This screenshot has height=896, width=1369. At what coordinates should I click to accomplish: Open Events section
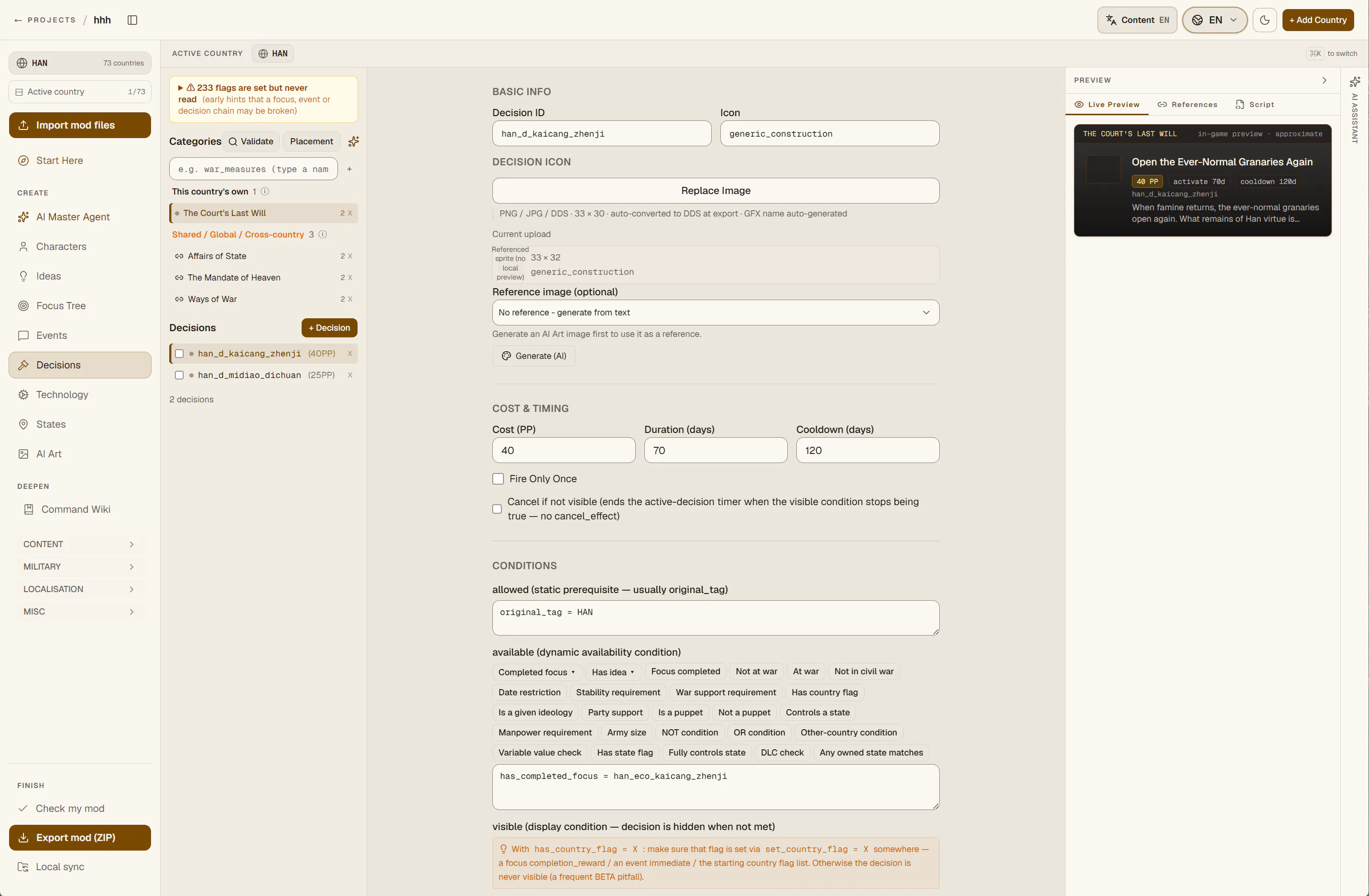80,335
